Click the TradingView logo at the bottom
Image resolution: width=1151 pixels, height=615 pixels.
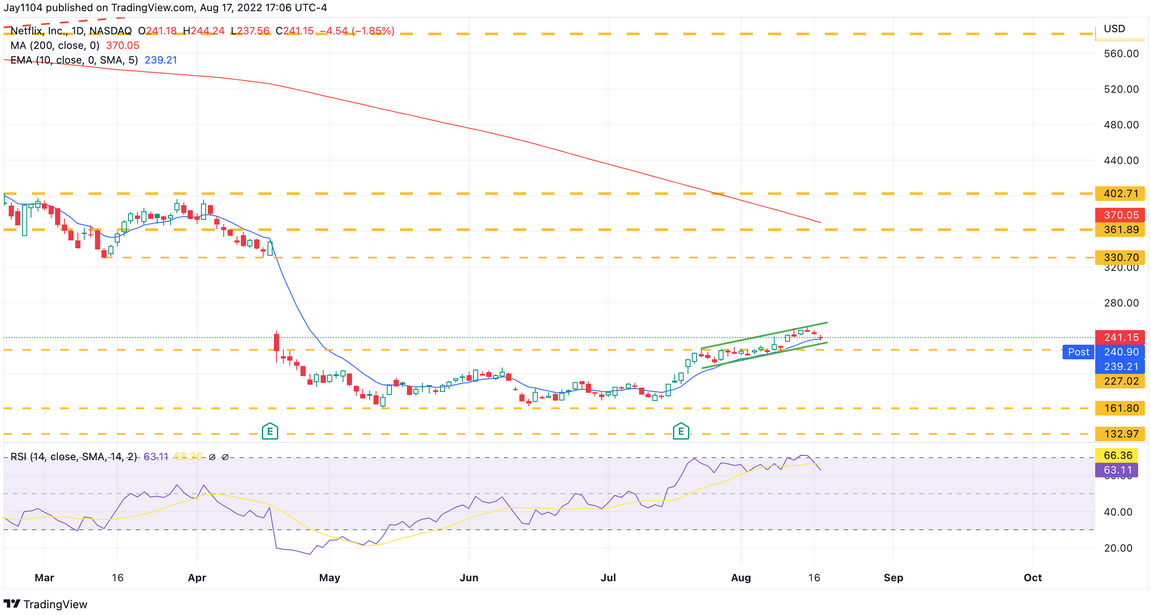(x=46, y=604)
